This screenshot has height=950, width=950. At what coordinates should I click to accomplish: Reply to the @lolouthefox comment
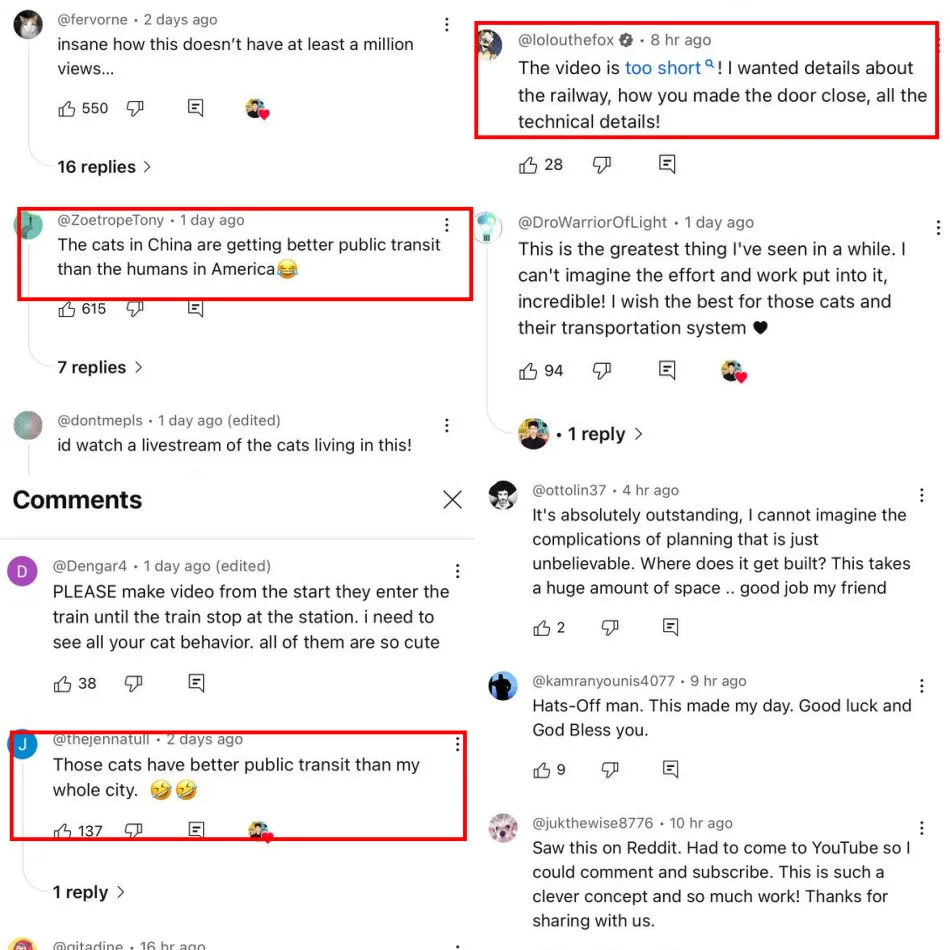pyautogui.click(x=667, y=164)
